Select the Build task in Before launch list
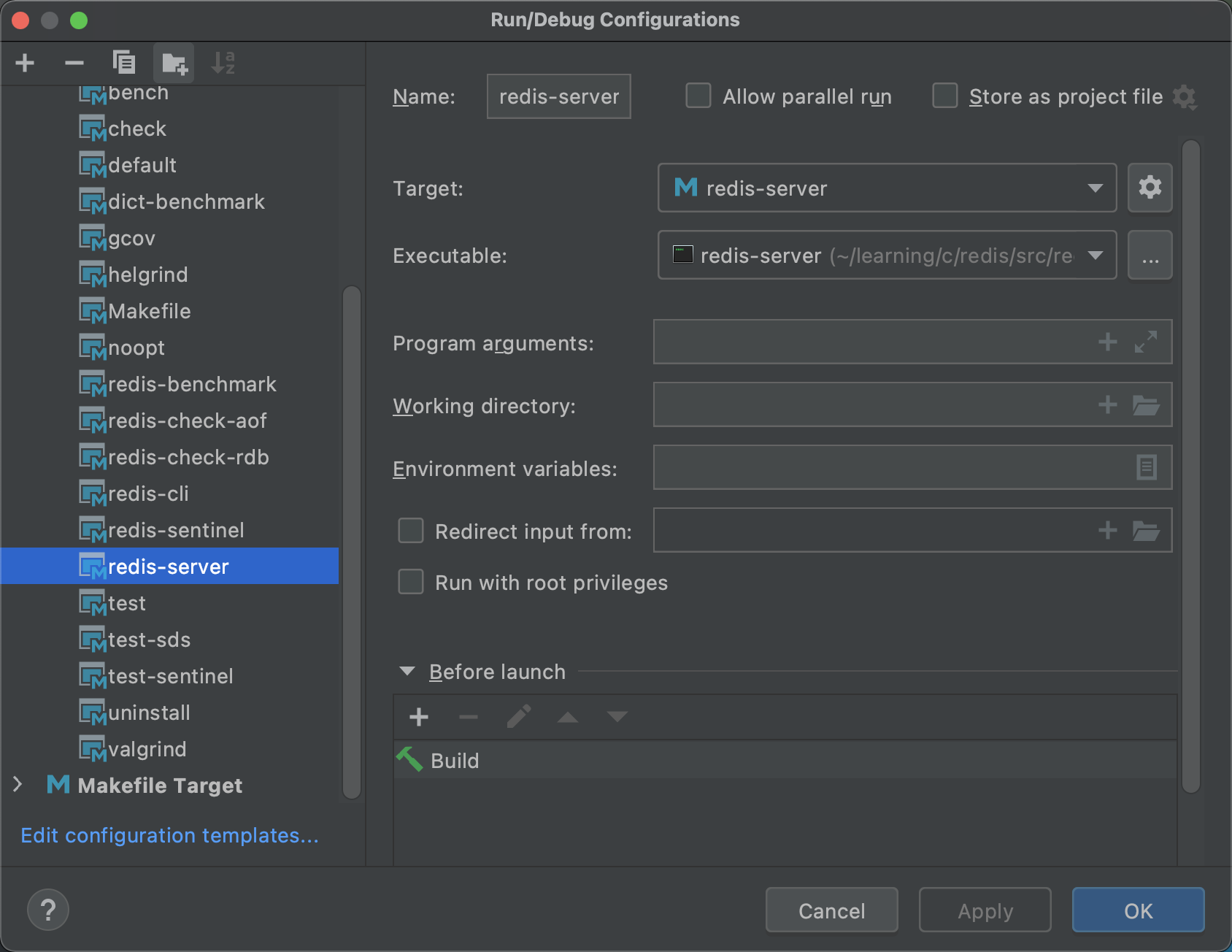The height and width of the screenshot is (952, 1232). (785, 761)
